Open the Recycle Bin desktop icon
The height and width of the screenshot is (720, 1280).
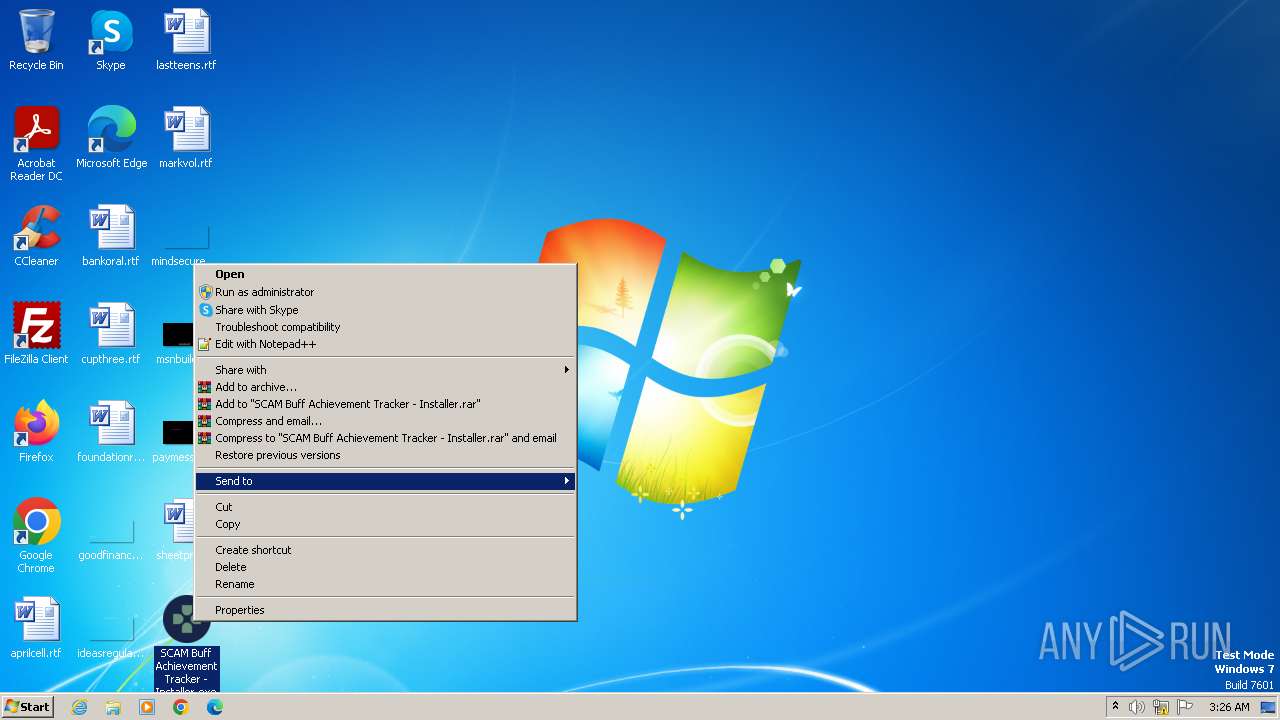(36, 40)
